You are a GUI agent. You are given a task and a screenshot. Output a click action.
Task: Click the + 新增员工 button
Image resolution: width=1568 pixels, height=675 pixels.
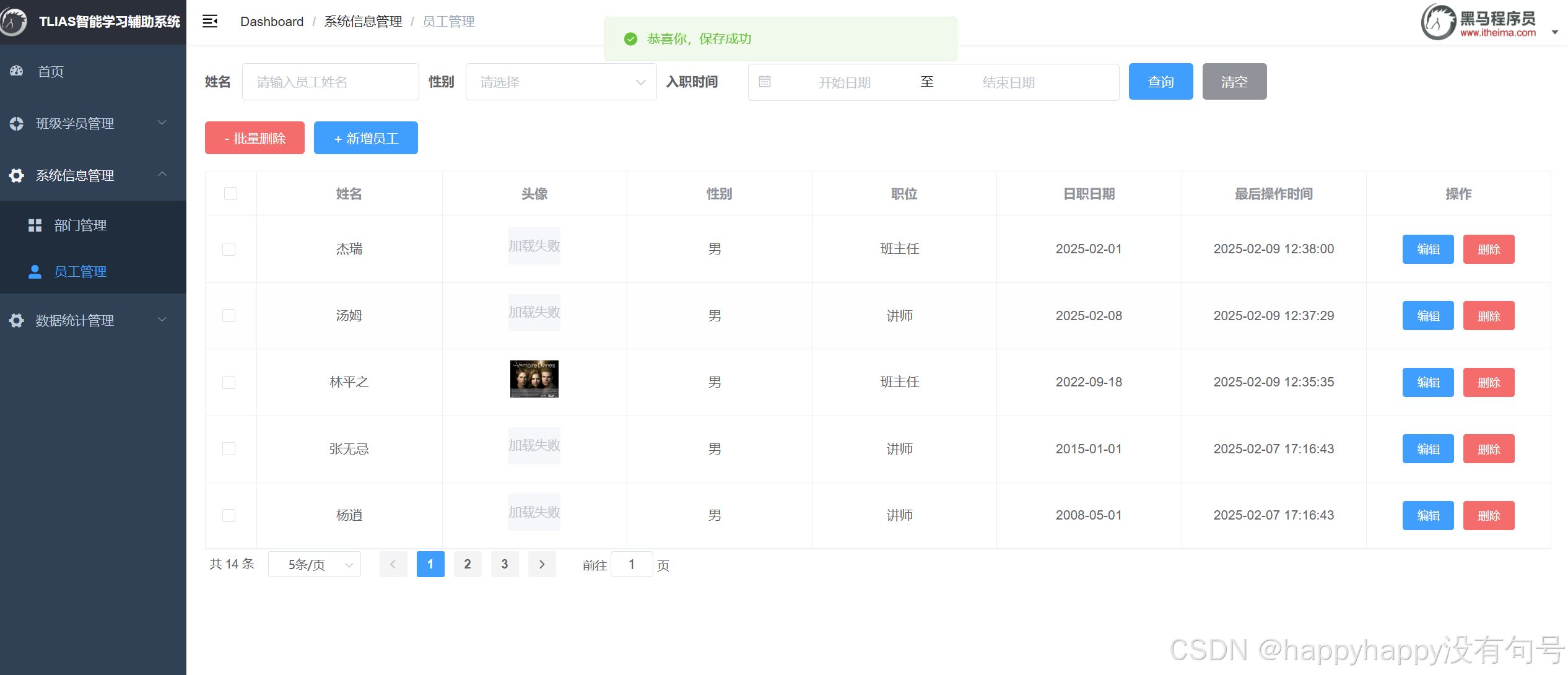pyautogui.click(x=365, y=138)
